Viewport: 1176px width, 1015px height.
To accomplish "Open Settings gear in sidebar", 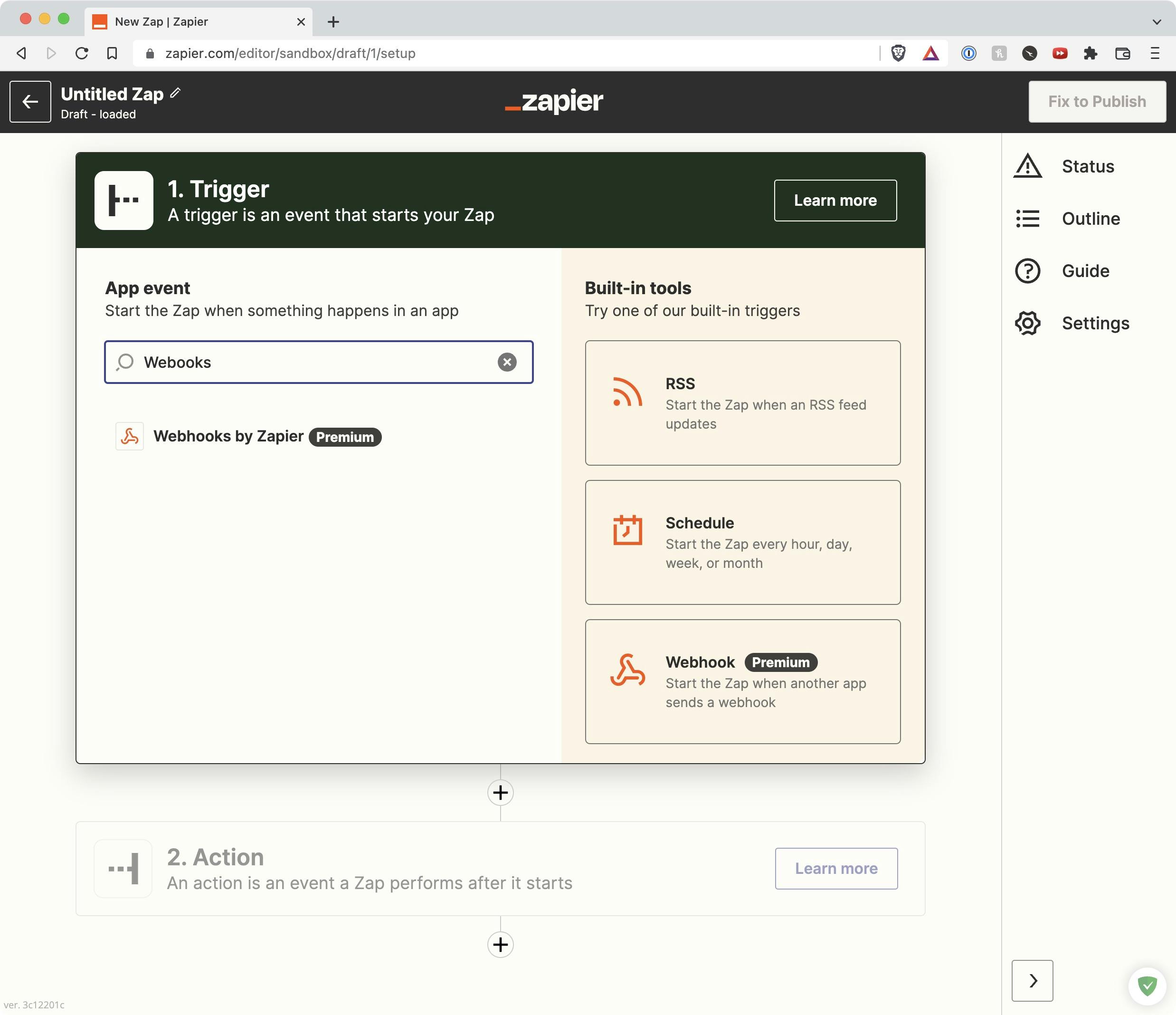I will (1027, 323).
